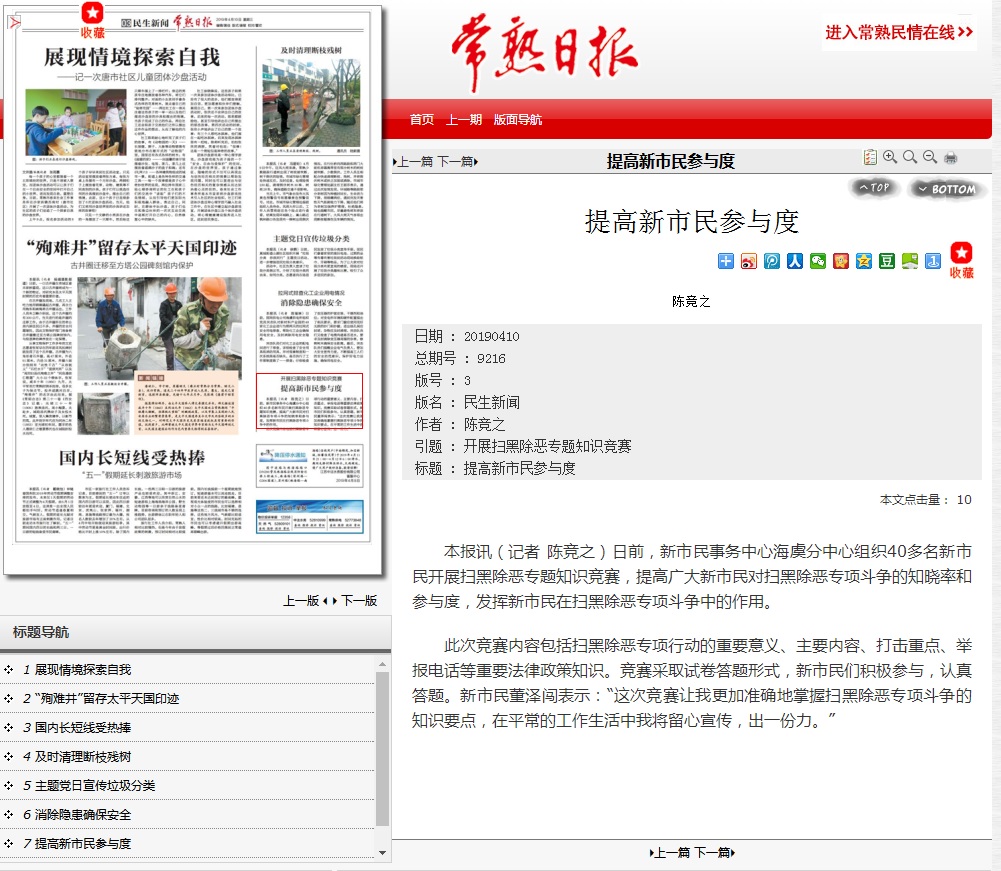Zoom out article text with minus magnifier

point(930,157)
